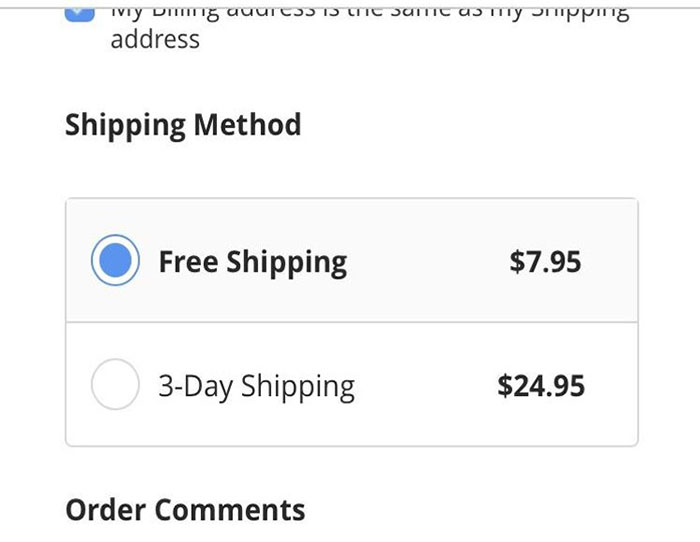Click the word address under the checkbox
The image size is (700, 542).
pos(155,39)
